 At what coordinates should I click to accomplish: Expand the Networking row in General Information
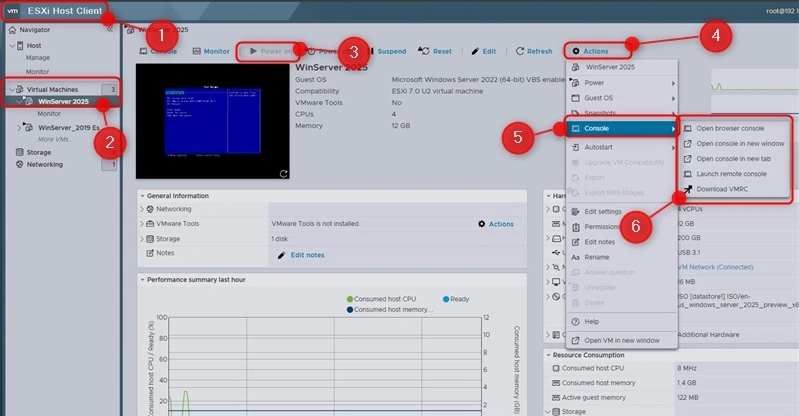(x=142, y=209)
